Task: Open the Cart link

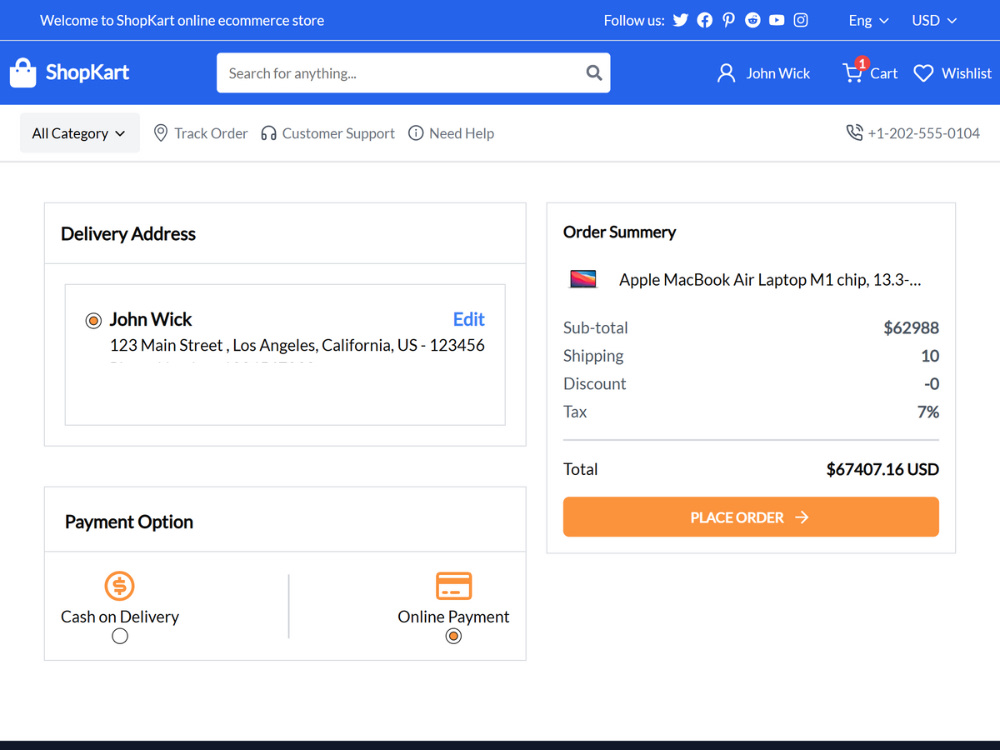Action: (883, 73)
